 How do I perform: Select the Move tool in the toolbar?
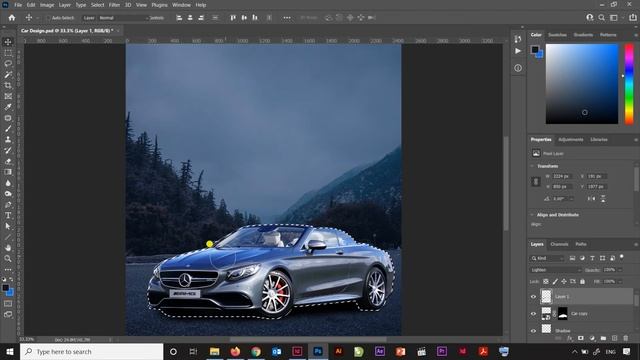[x=8, y=42]
